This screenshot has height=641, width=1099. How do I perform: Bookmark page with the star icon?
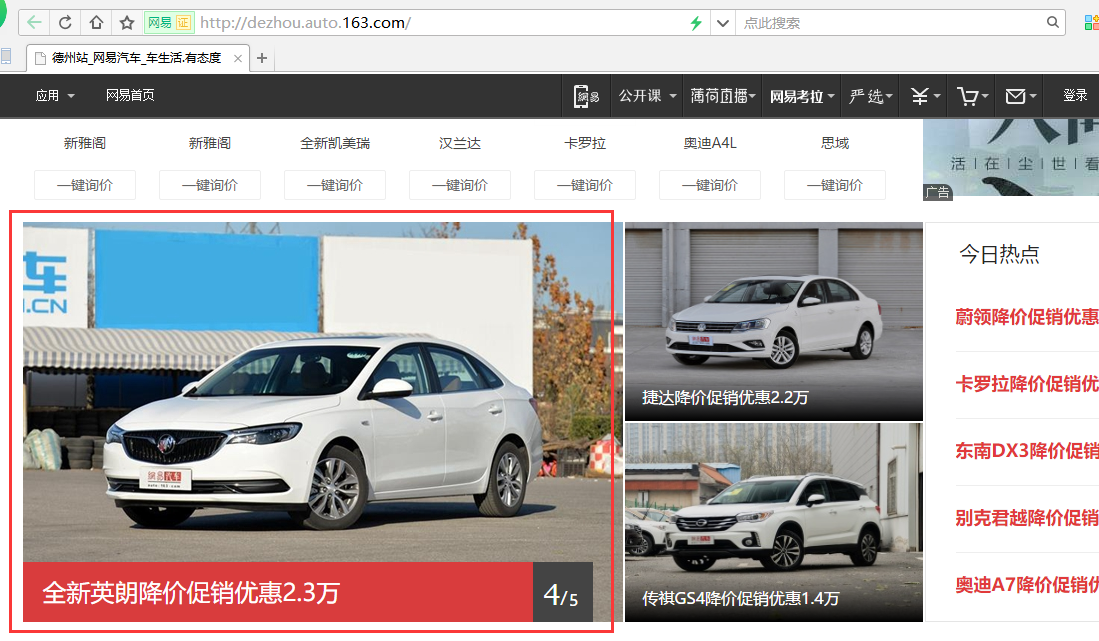click(x=127, y=22)
